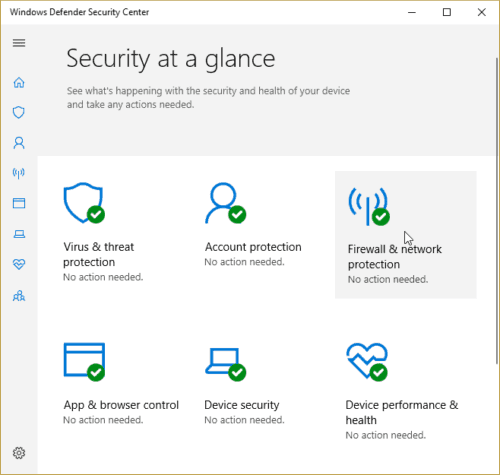
Task: Click the large window icon for App & browser control
Action: [x=84, y=362]
